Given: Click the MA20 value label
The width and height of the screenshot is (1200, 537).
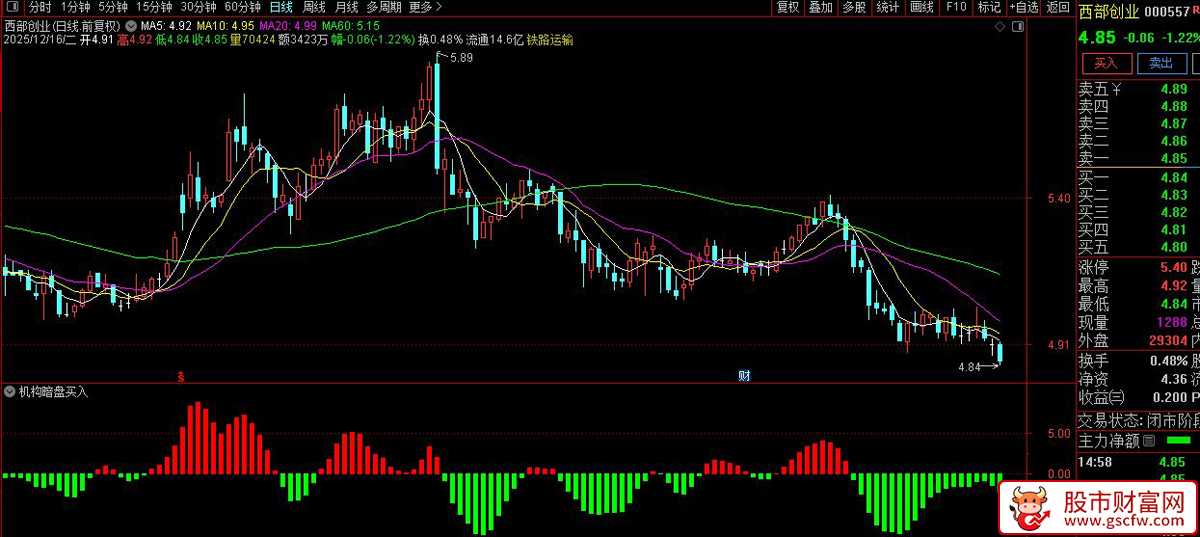Looking at the screenshot, I should [289, 24].
